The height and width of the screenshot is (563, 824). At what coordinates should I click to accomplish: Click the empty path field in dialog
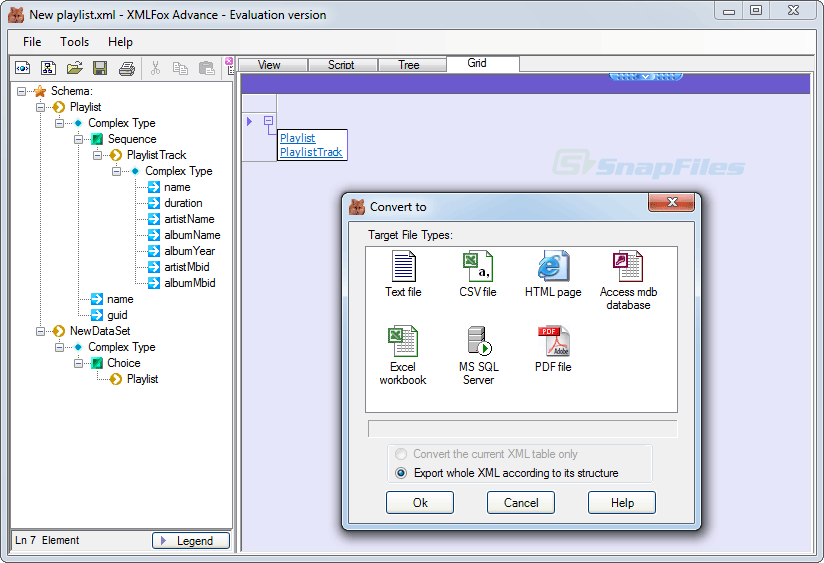(523, 429)
